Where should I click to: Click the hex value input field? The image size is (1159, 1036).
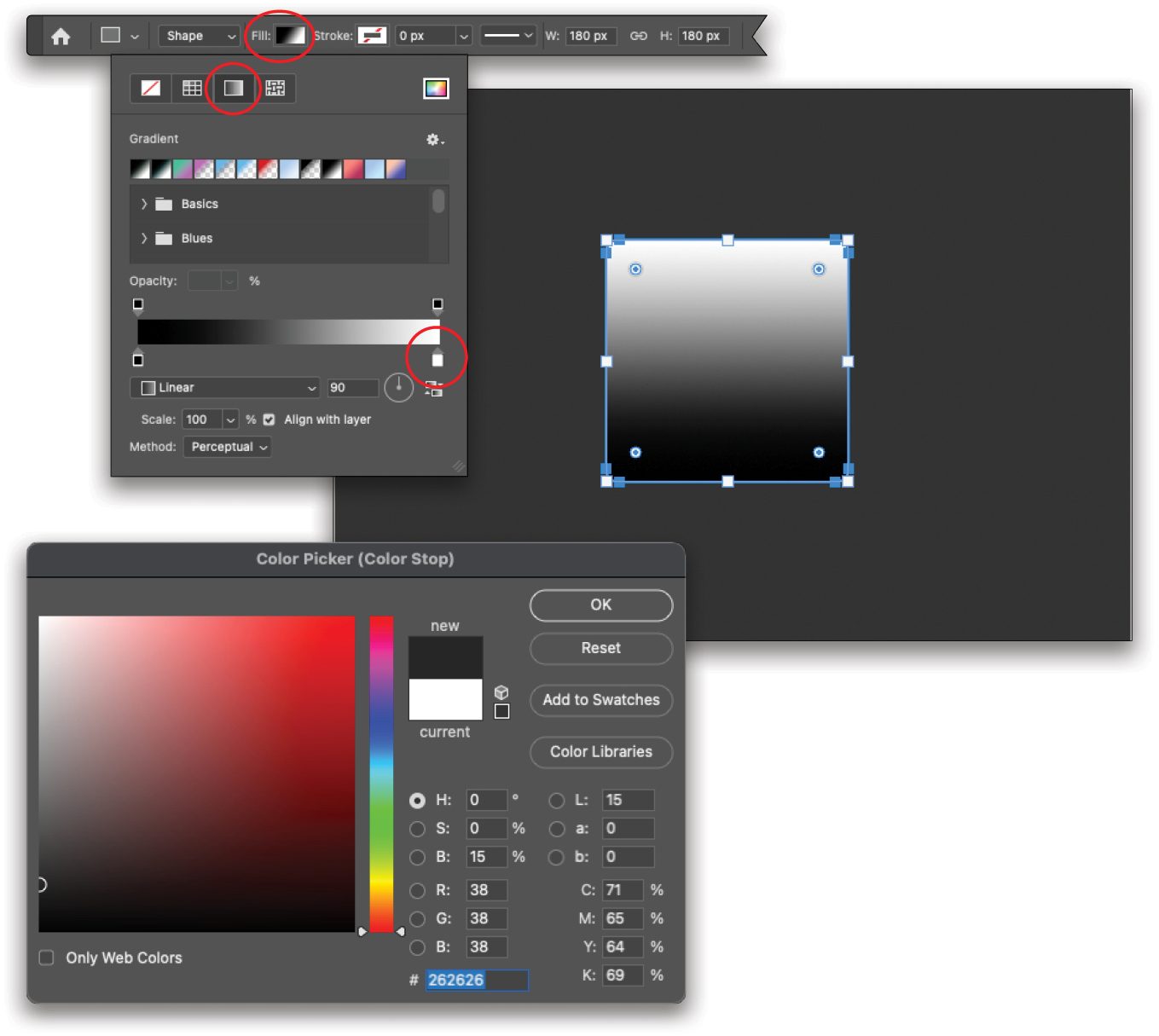(477, 980)
